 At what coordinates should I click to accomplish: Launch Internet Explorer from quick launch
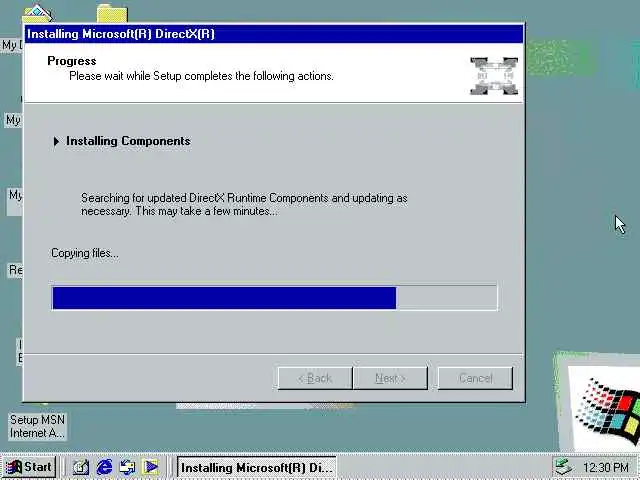tap(104, 467)
